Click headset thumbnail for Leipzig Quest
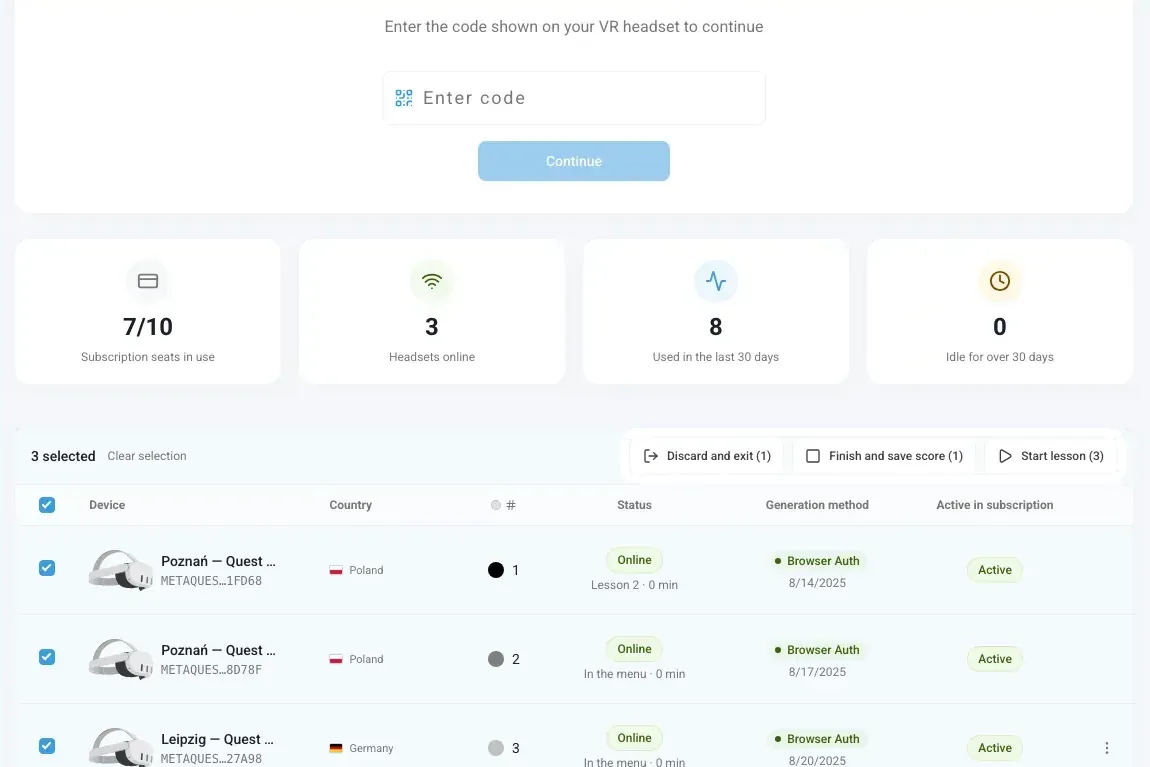Screen dimensions: 1150x767 point(121,747)
